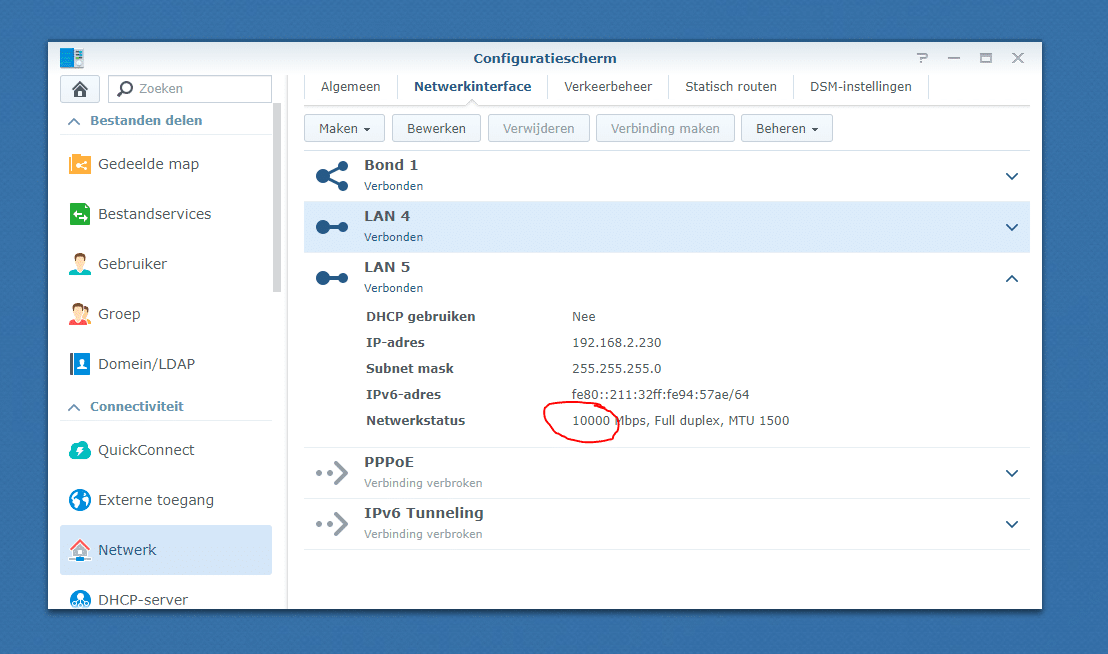1108x654 pixels.
Task: Click the sidebar vertical scrollbar
Action: (x=277, y=197)
